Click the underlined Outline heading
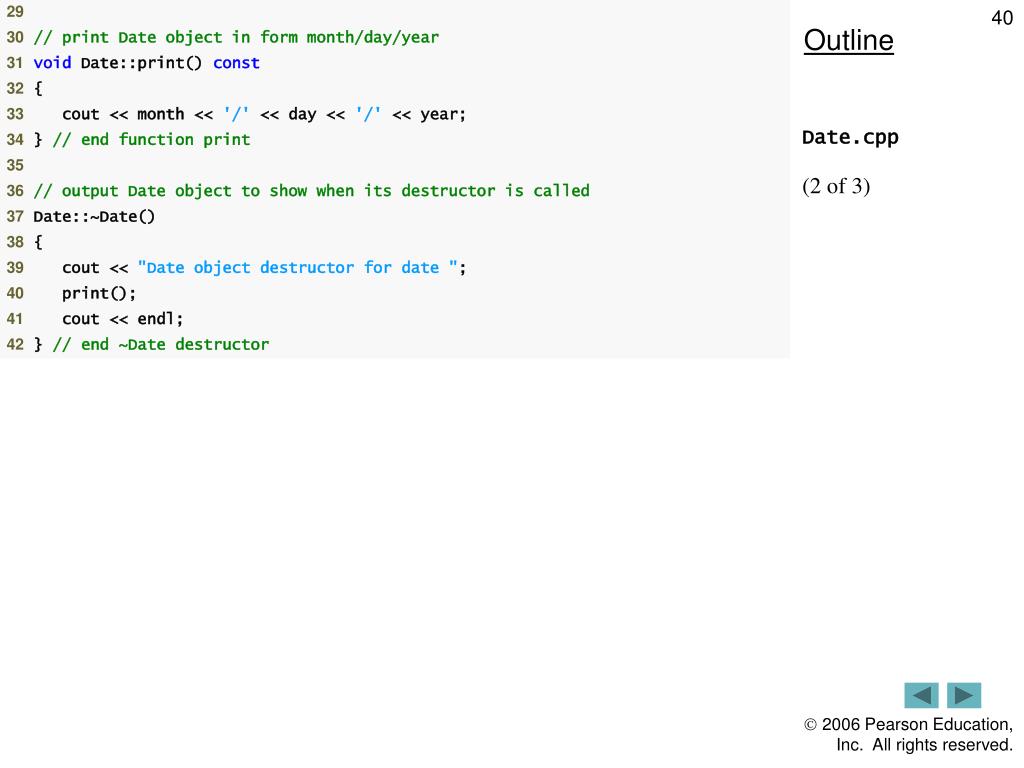The width and height of the screenshot is (1024, 768). coord(848,40)
